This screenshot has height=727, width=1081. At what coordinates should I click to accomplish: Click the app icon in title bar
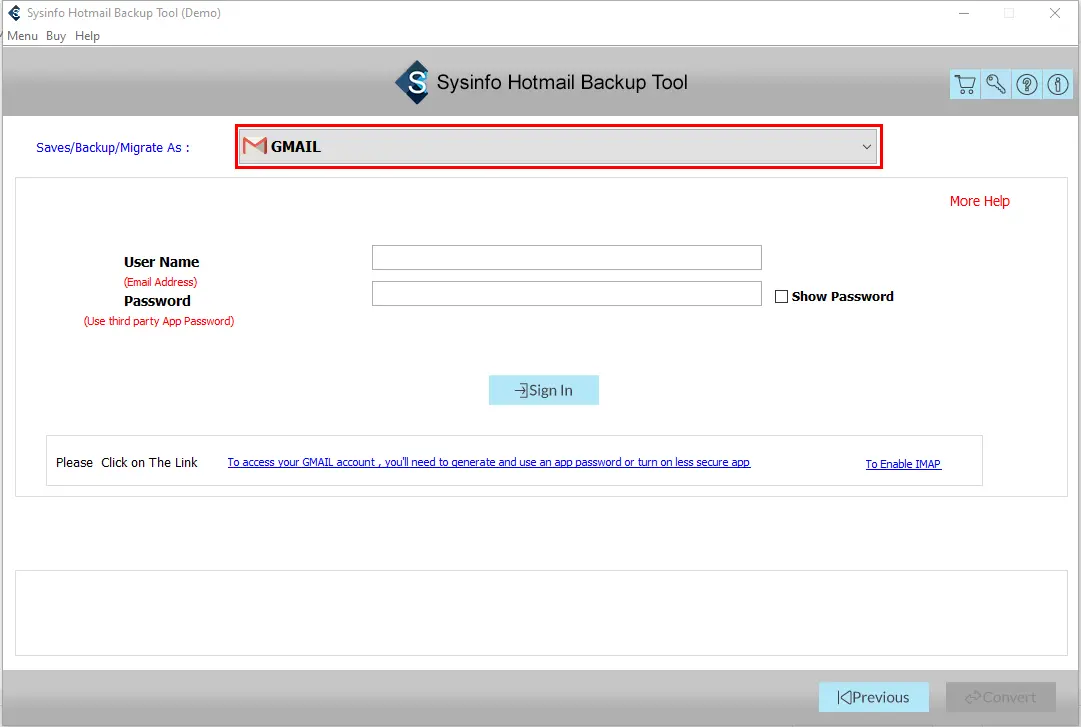tap(14, 12)
